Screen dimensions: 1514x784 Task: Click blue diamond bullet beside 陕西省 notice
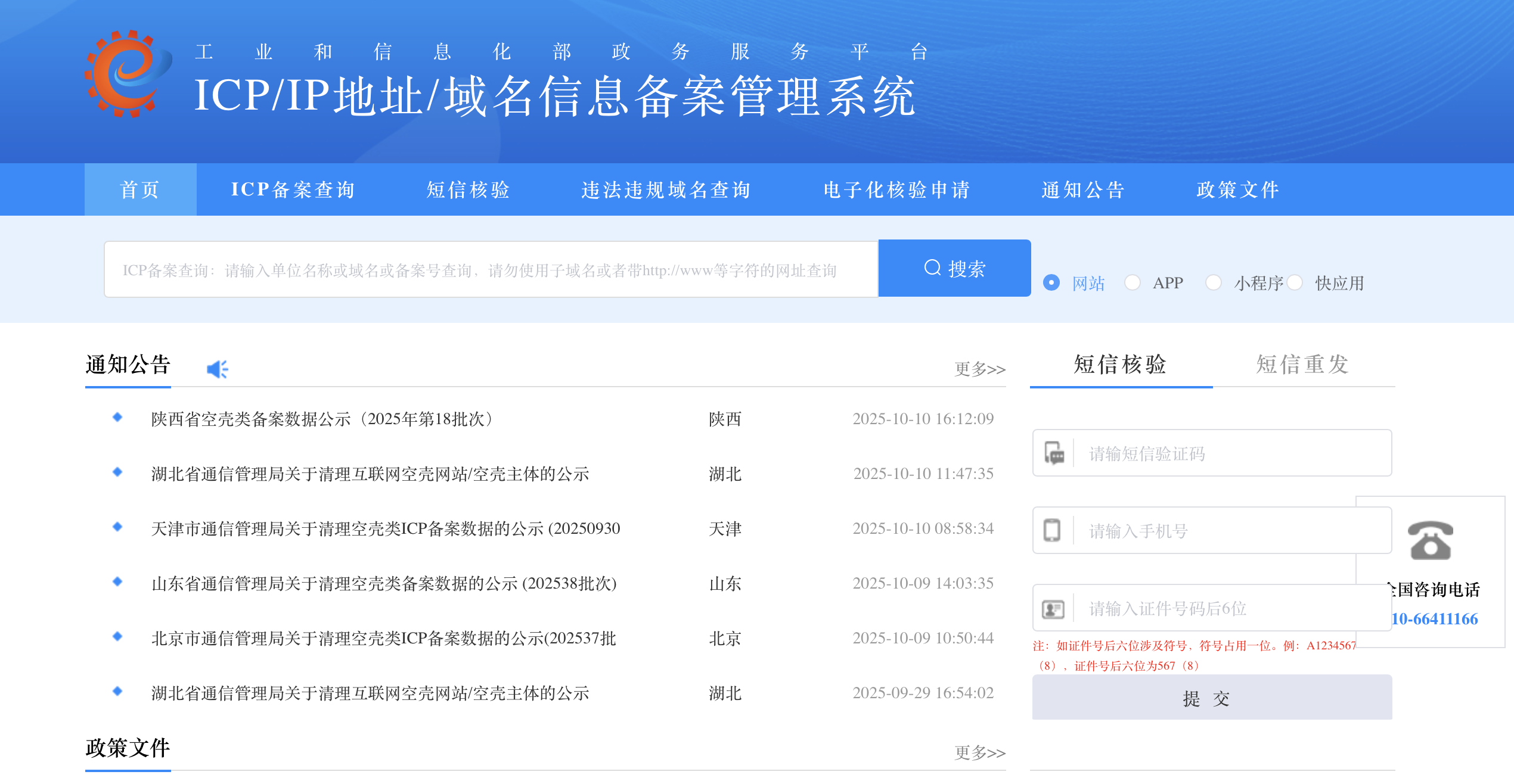click(117, 418)
